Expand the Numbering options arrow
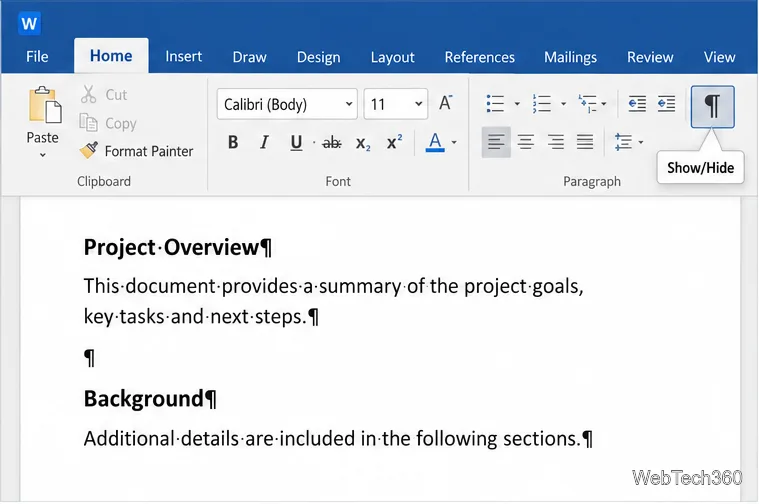This screenshot has height=504, width=759. click(563, 104)
